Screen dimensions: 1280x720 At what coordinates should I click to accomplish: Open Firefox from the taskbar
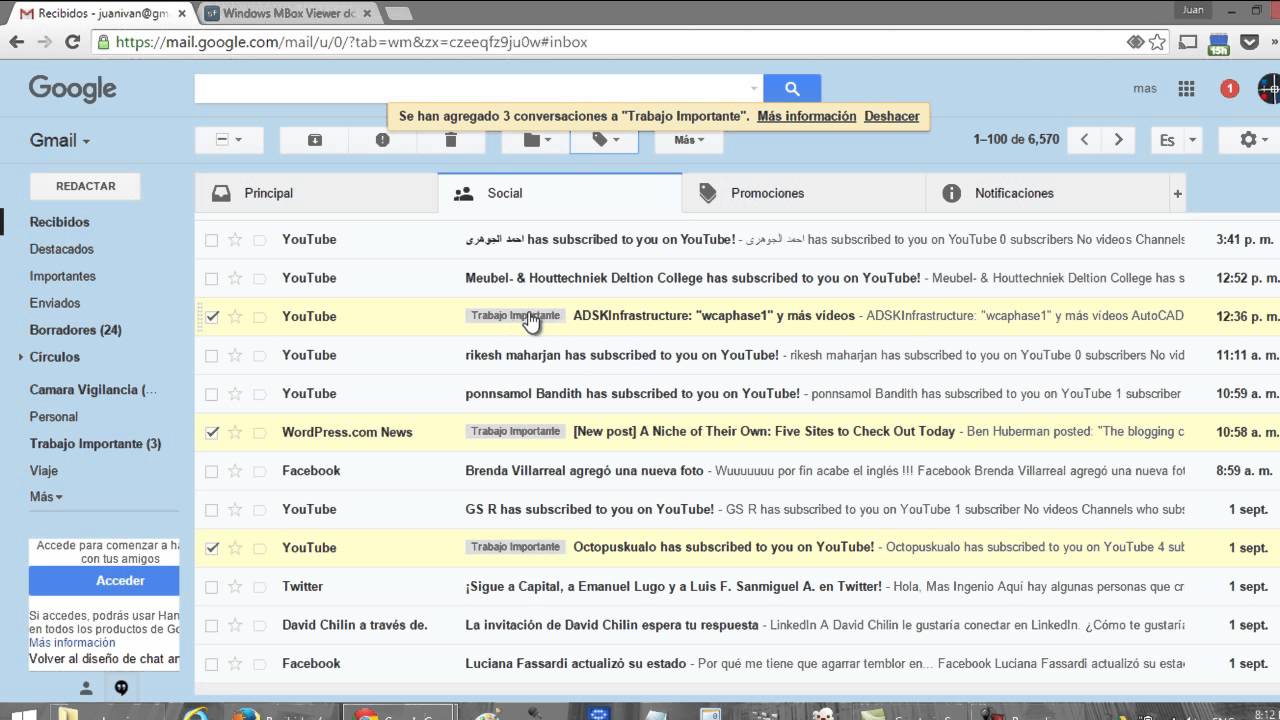[x=246, y=714]
